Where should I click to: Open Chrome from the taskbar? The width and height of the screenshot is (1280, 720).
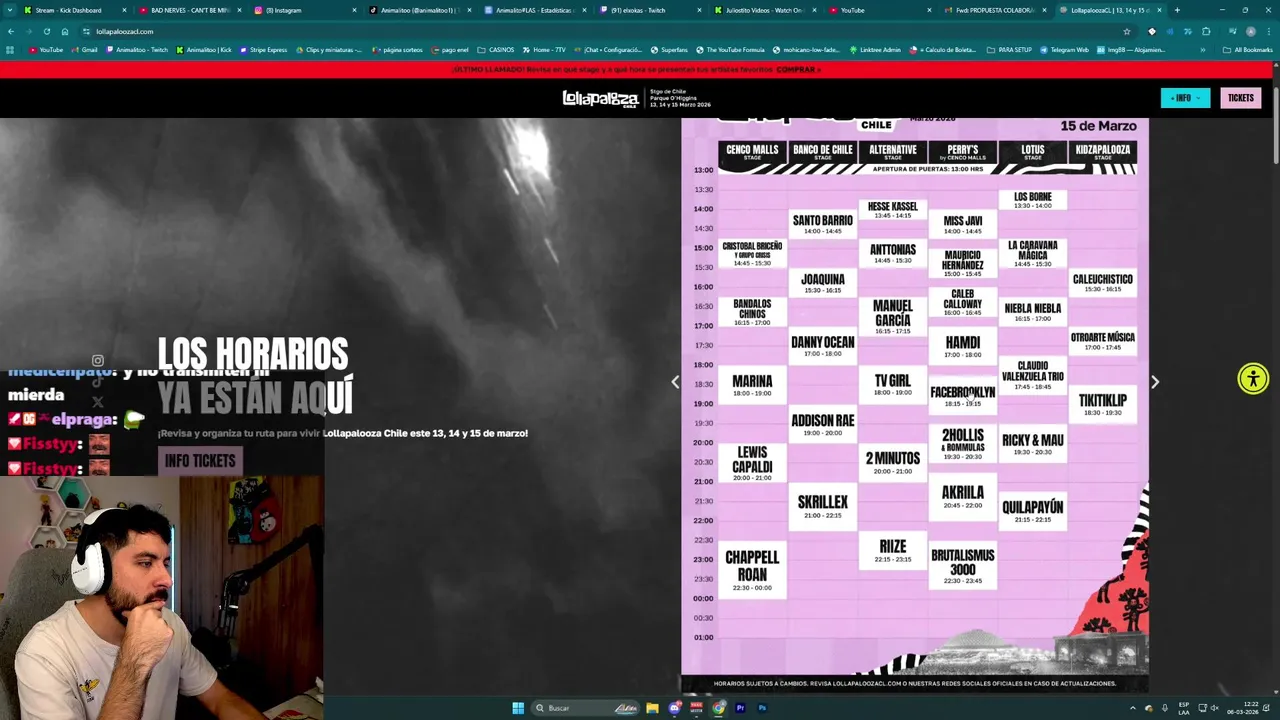[x=719, y=708]
